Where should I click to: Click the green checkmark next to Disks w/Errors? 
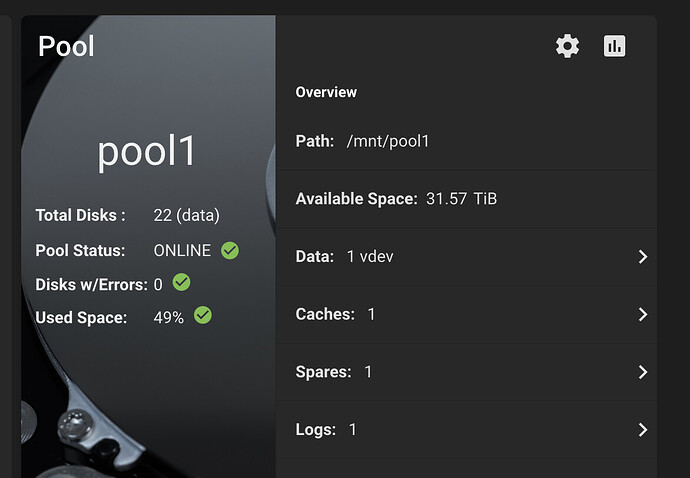coord(181,283)
